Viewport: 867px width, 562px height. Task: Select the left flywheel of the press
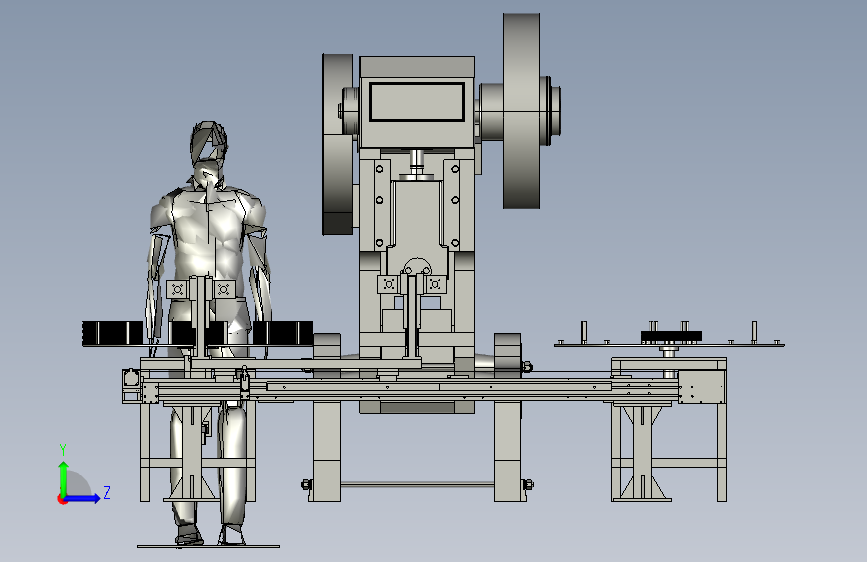point(338,144)
